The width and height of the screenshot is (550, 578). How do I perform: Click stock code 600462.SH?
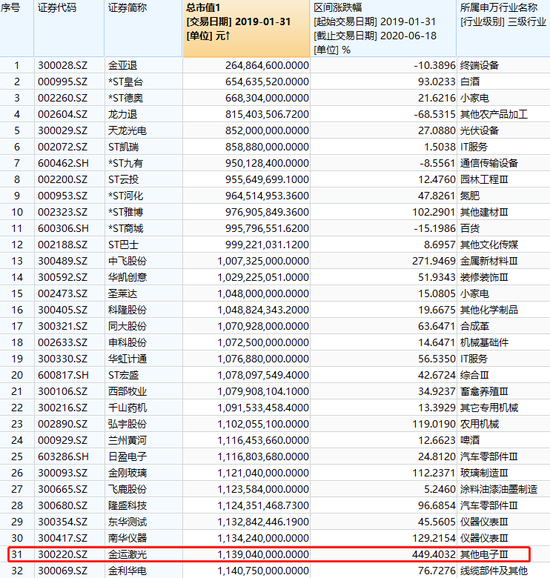coord(63,163)
